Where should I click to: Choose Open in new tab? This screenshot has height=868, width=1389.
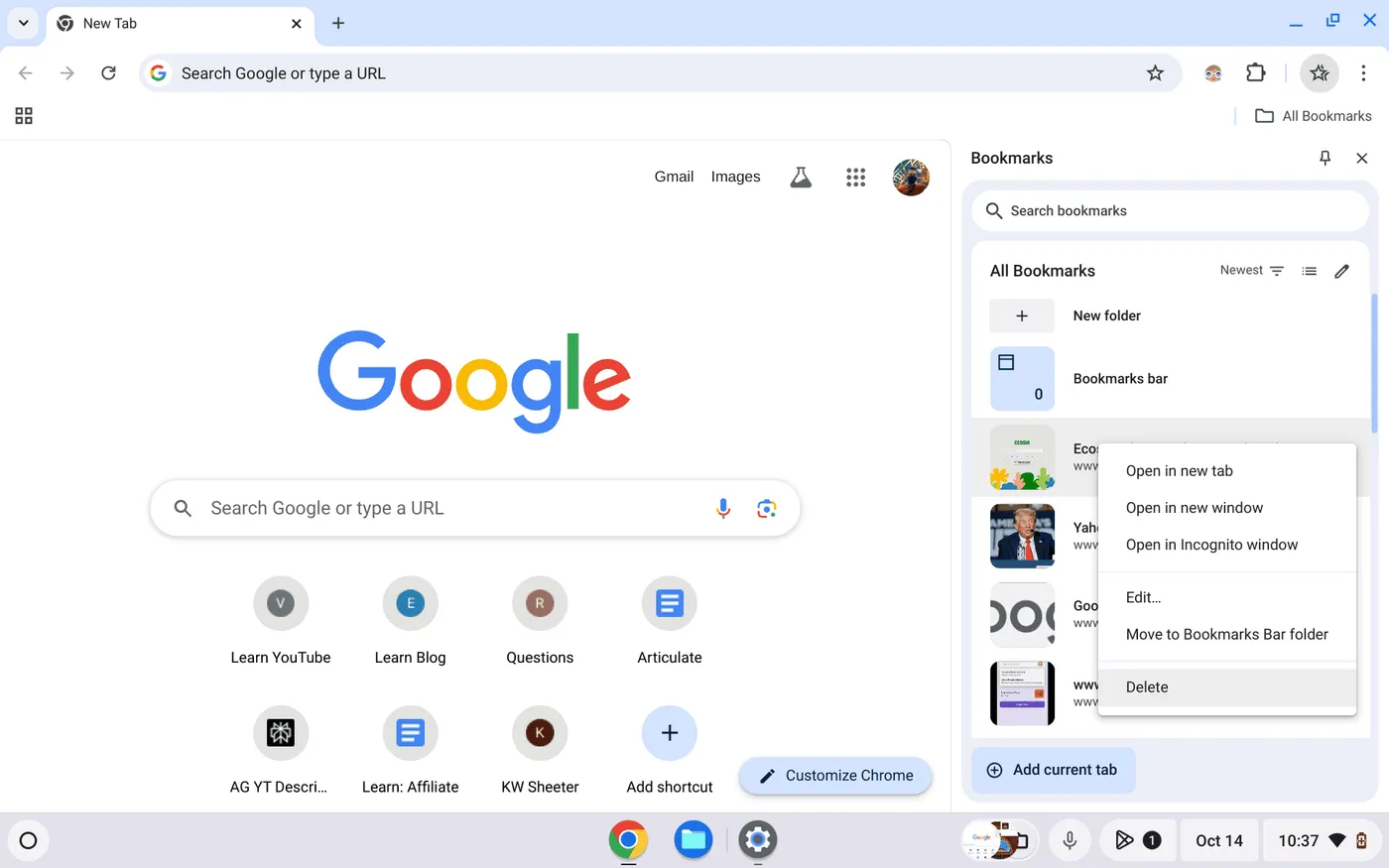point(1227,471)
